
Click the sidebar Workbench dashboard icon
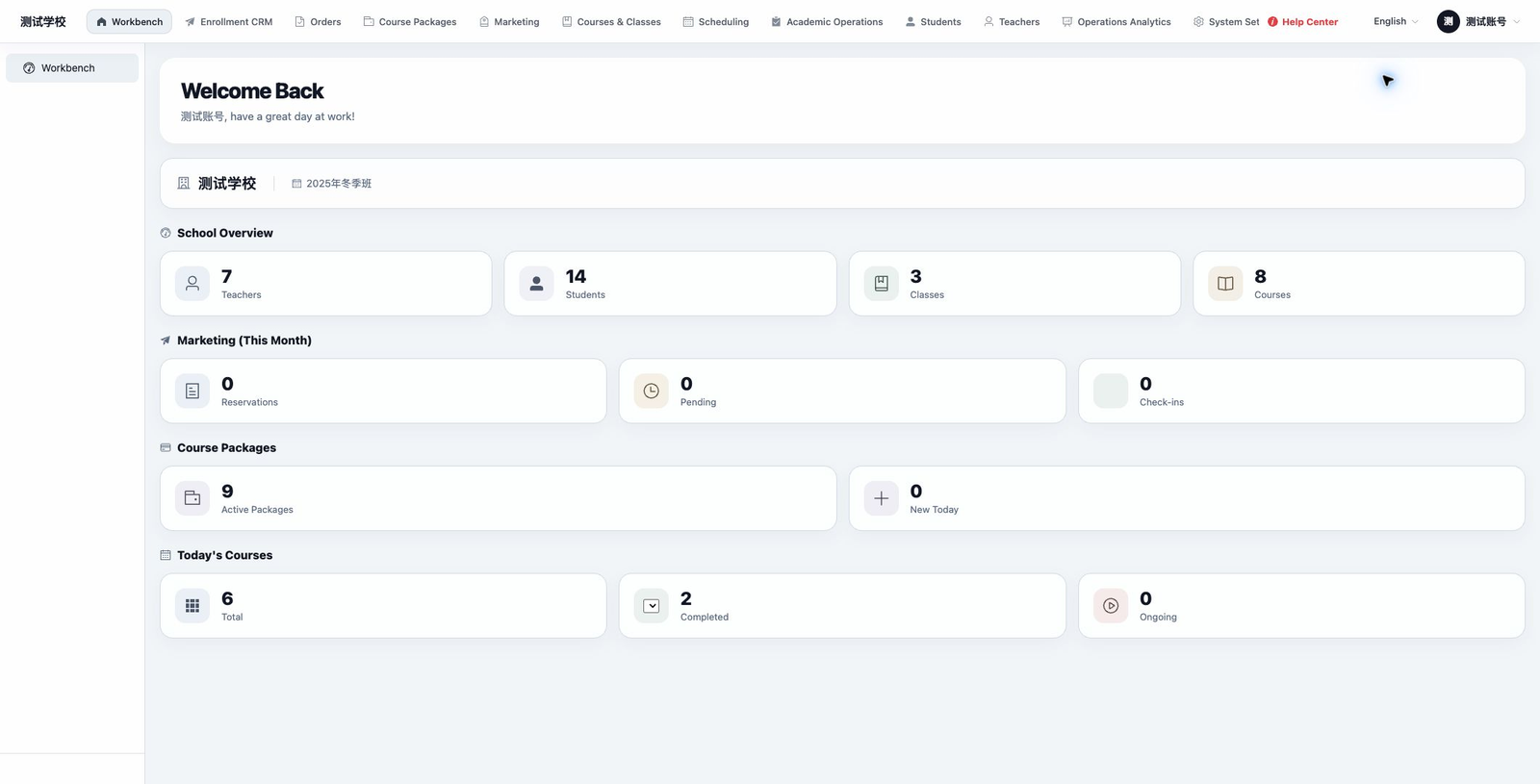pos(29,67)
